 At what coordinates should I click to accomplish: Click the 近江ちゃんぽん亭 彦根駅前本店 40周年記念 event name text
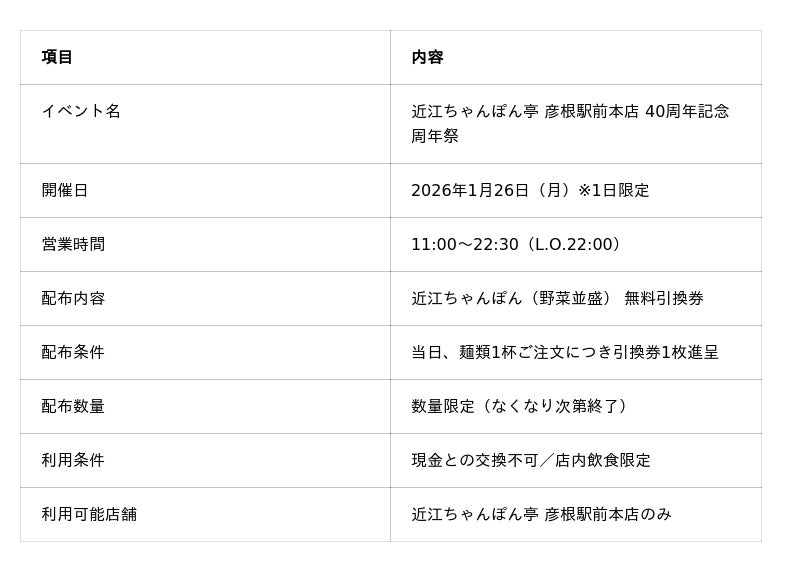pos(570,111)
